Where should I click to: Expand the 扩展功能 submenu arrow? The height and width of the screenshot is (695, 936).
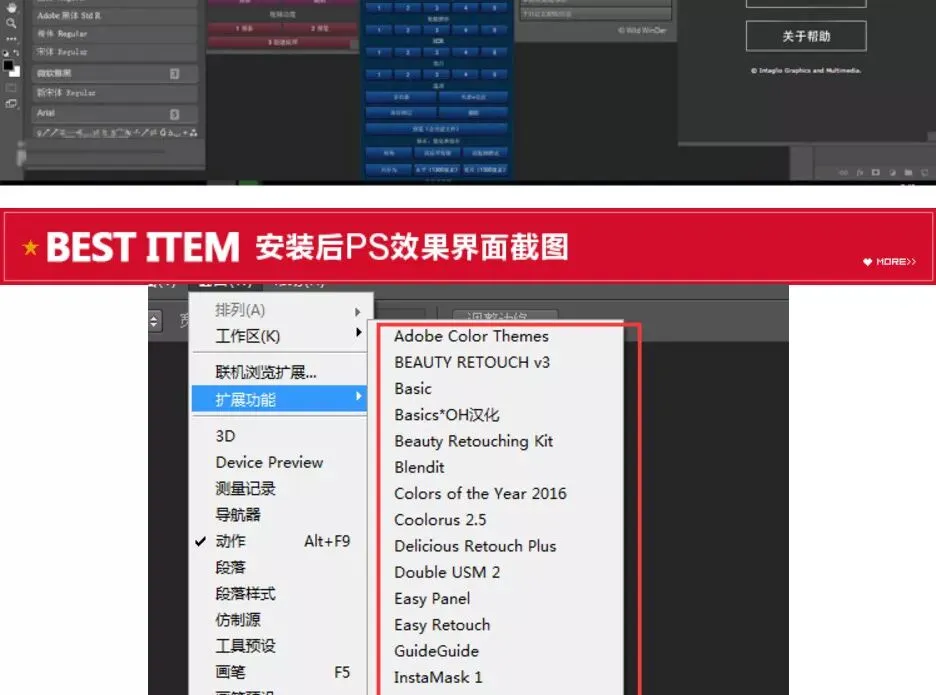[358, 396]
